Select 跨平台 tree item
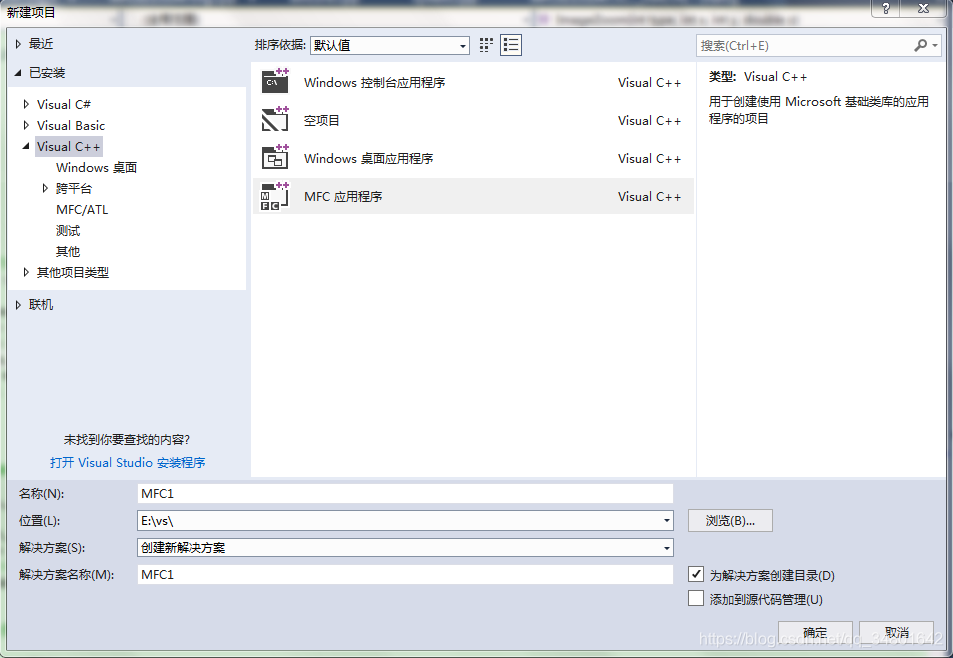Screen dimensions: 953x658 tap(74, 188)
